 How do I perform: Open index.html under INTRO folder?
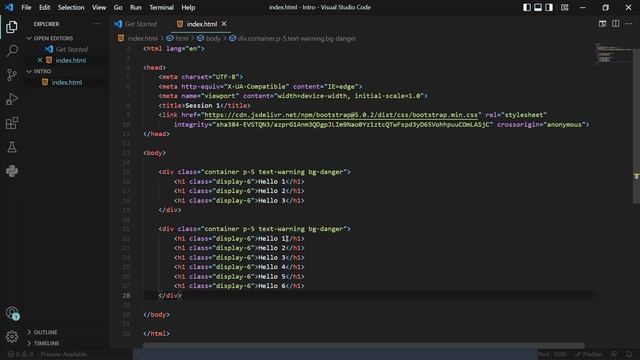(x=67, y=82)
